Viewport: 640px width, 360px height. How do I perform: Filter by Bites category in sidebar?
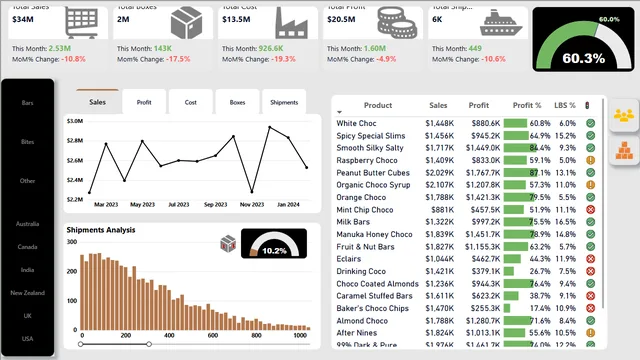coord(27,142)
